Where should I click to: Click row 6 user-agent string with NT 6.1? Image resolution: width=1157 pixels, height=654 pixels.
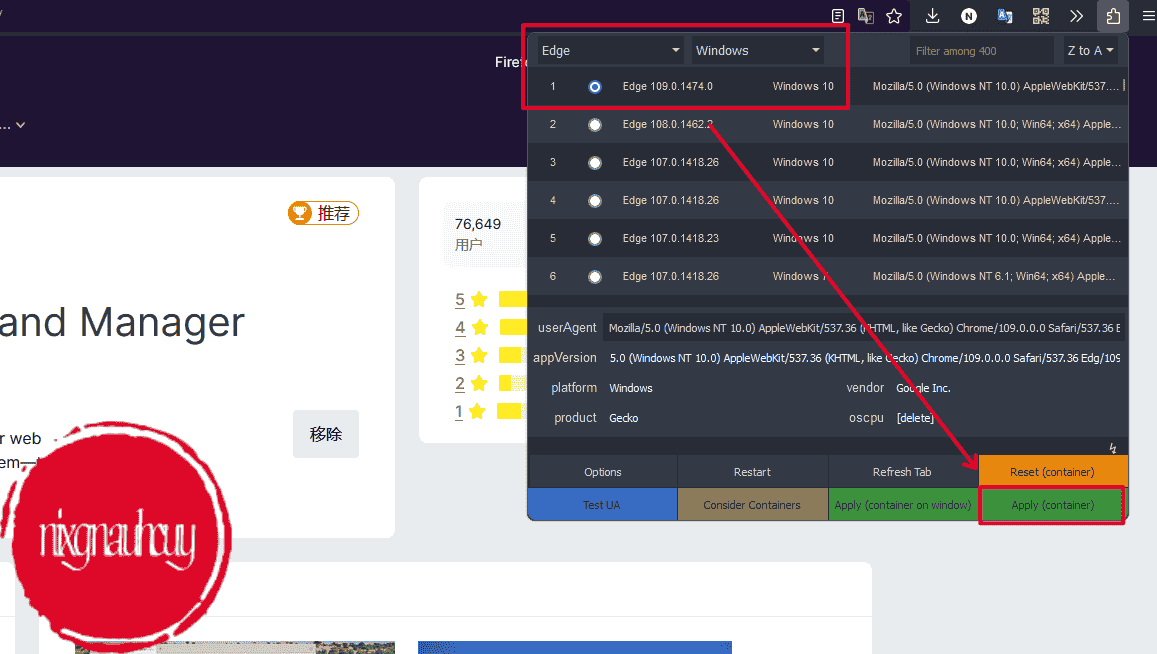(994, 276)
